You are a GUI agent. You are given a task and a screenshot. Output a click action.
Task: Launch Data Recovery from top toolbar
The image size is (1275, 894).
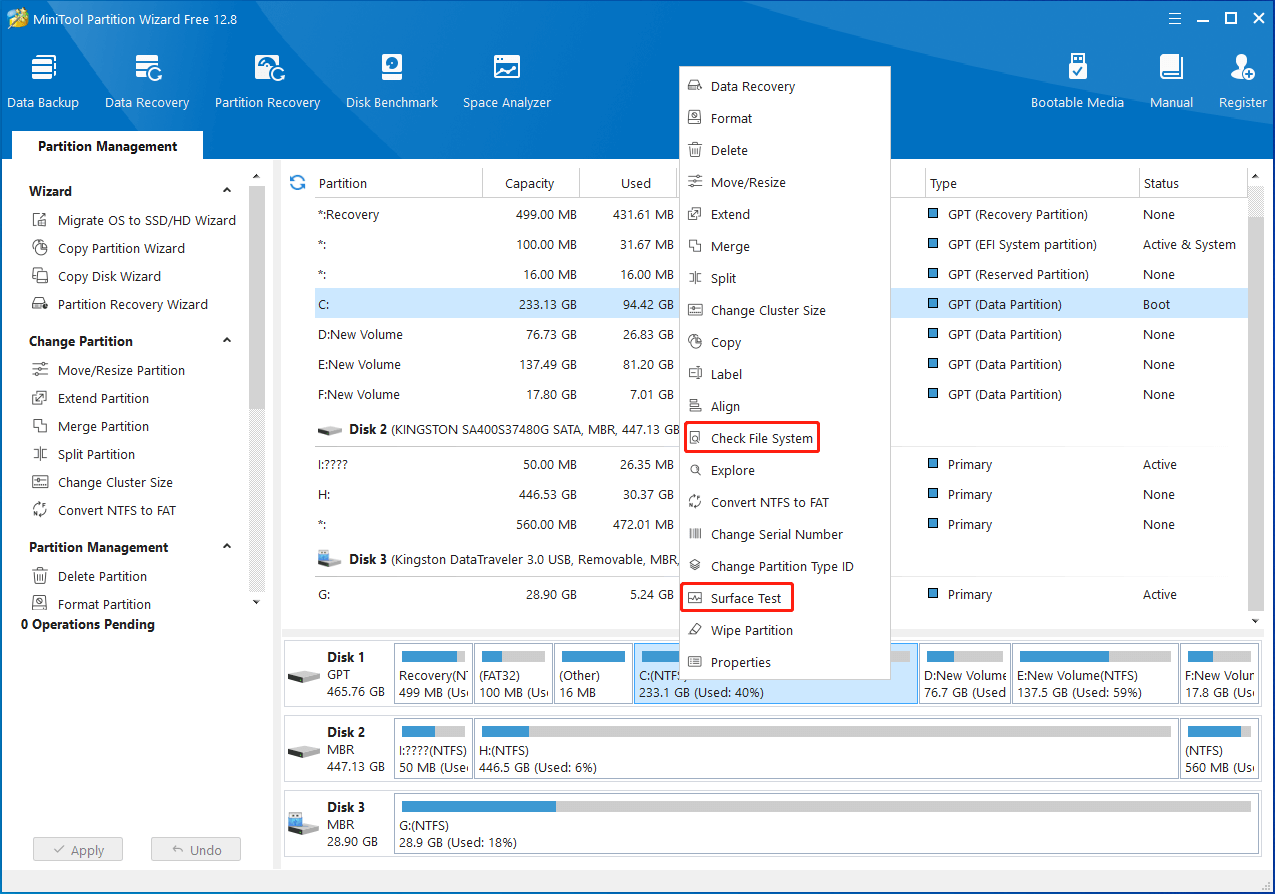pos(147,82)
